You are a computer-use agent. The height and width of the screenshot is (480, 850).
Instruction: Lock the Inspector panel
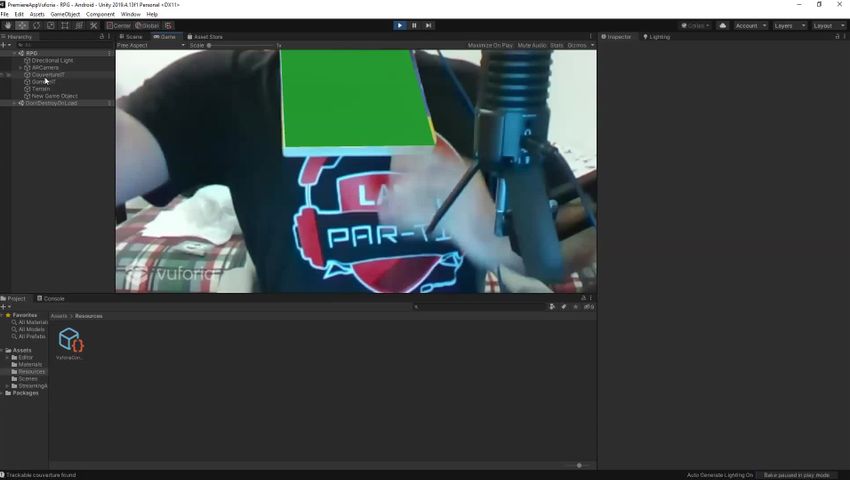click(x=837, y=36)
